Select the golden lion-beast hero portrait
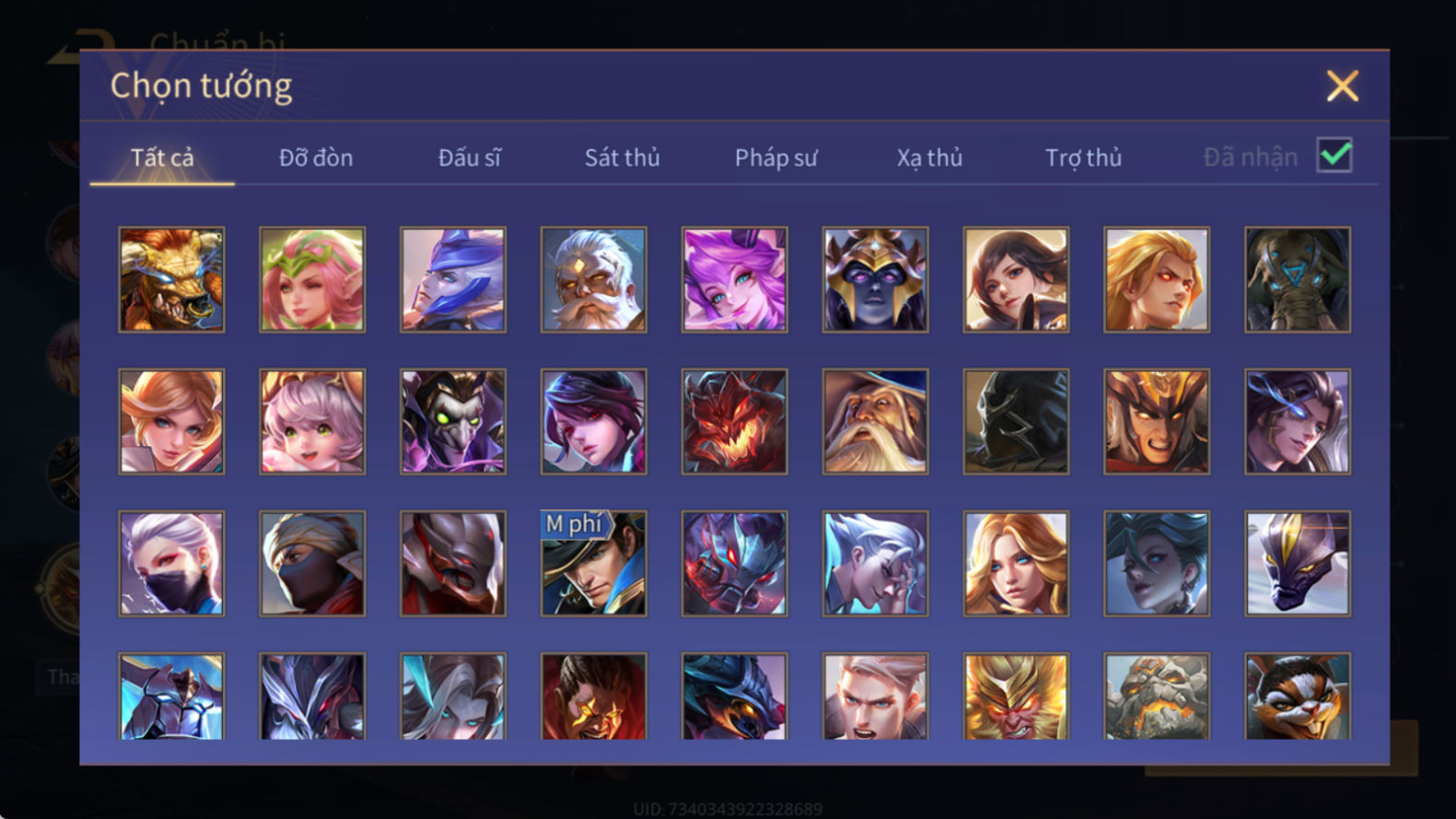The image size is (1456, 819). (171, 280)
